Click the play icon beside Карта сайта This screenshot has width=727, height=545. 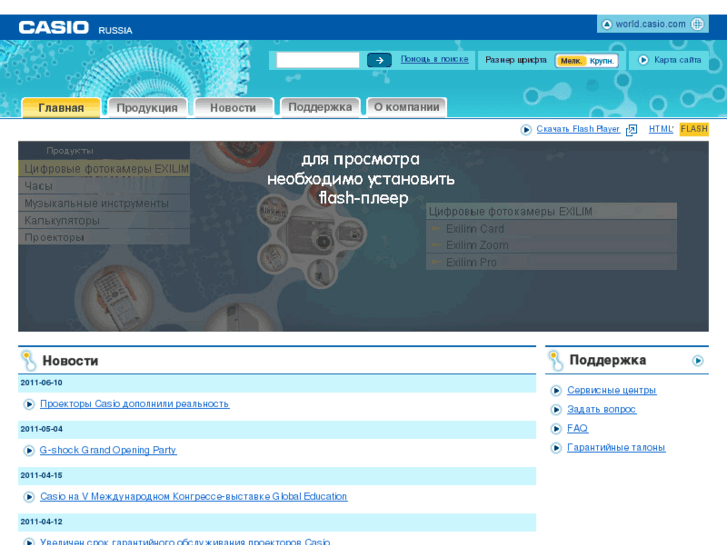pyautogui.click(x=643, y=60)
